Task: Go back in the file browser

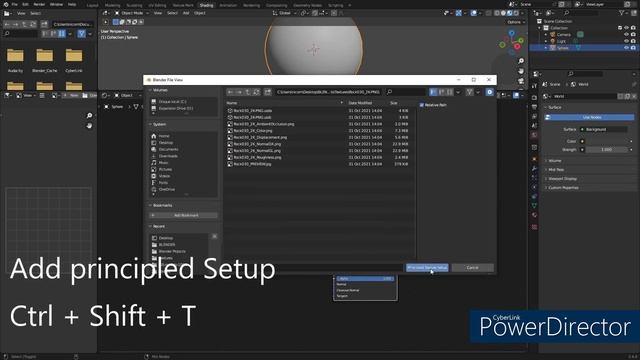Action: point(231,92)
